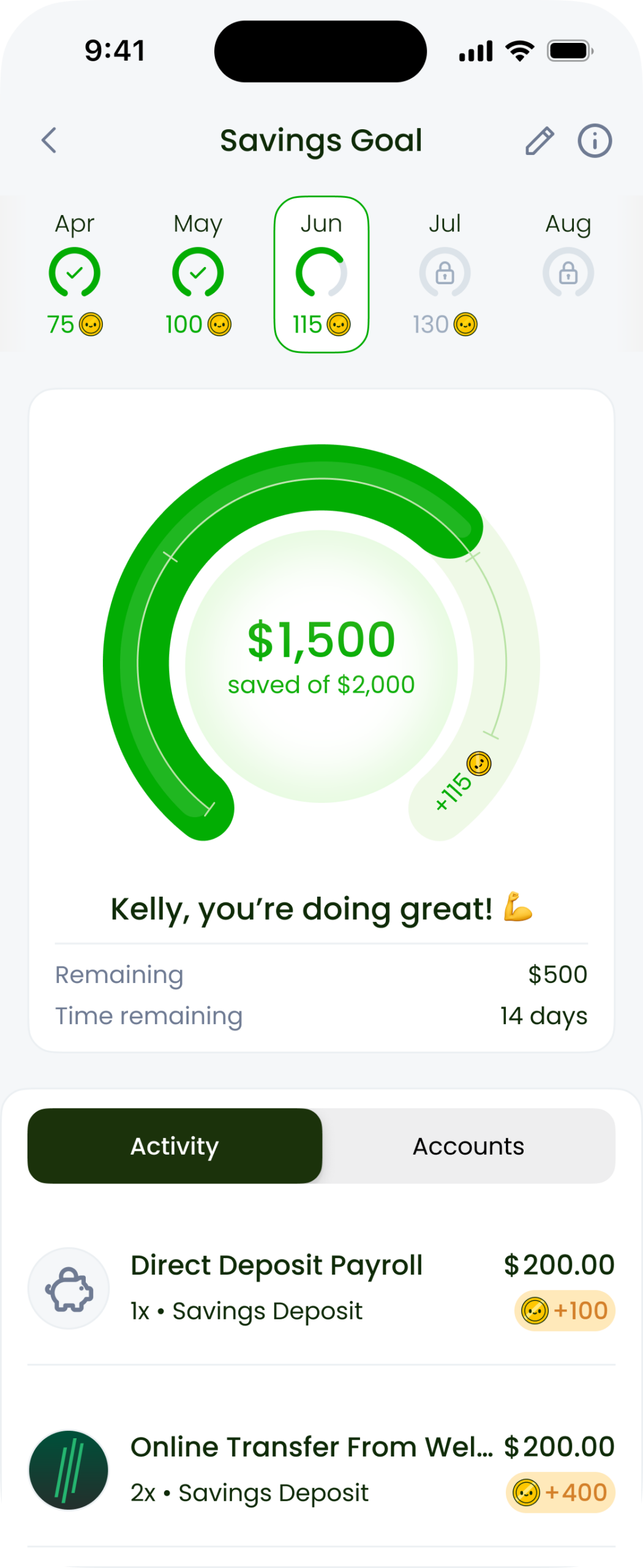Tap the +115 coin on the gauge
The width and height of the screenshot is (643, 1568).
tap(478, 764)
